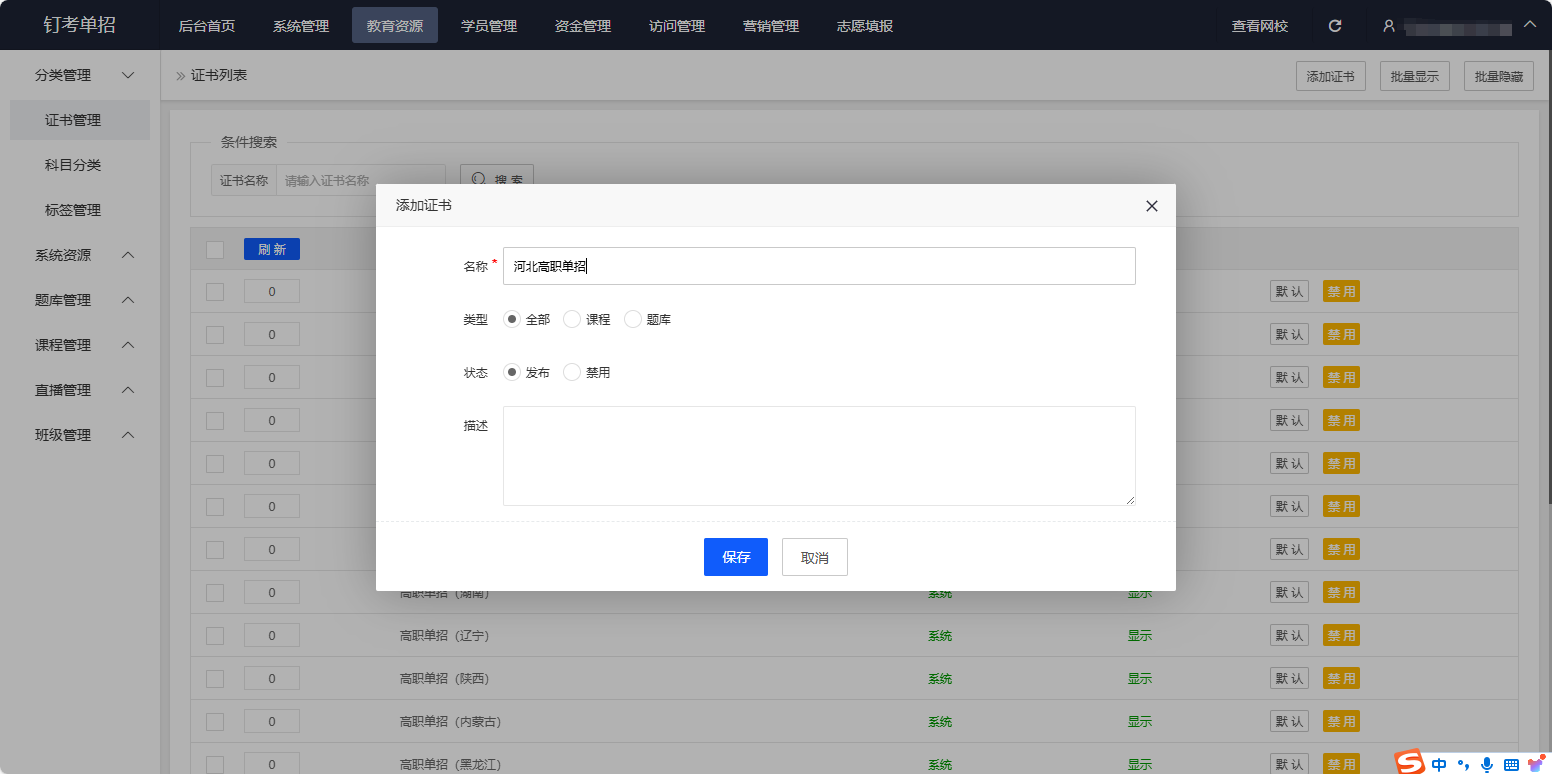
Task: Tick the select-all checkbox in table header
Action: [x=215, y=250]
